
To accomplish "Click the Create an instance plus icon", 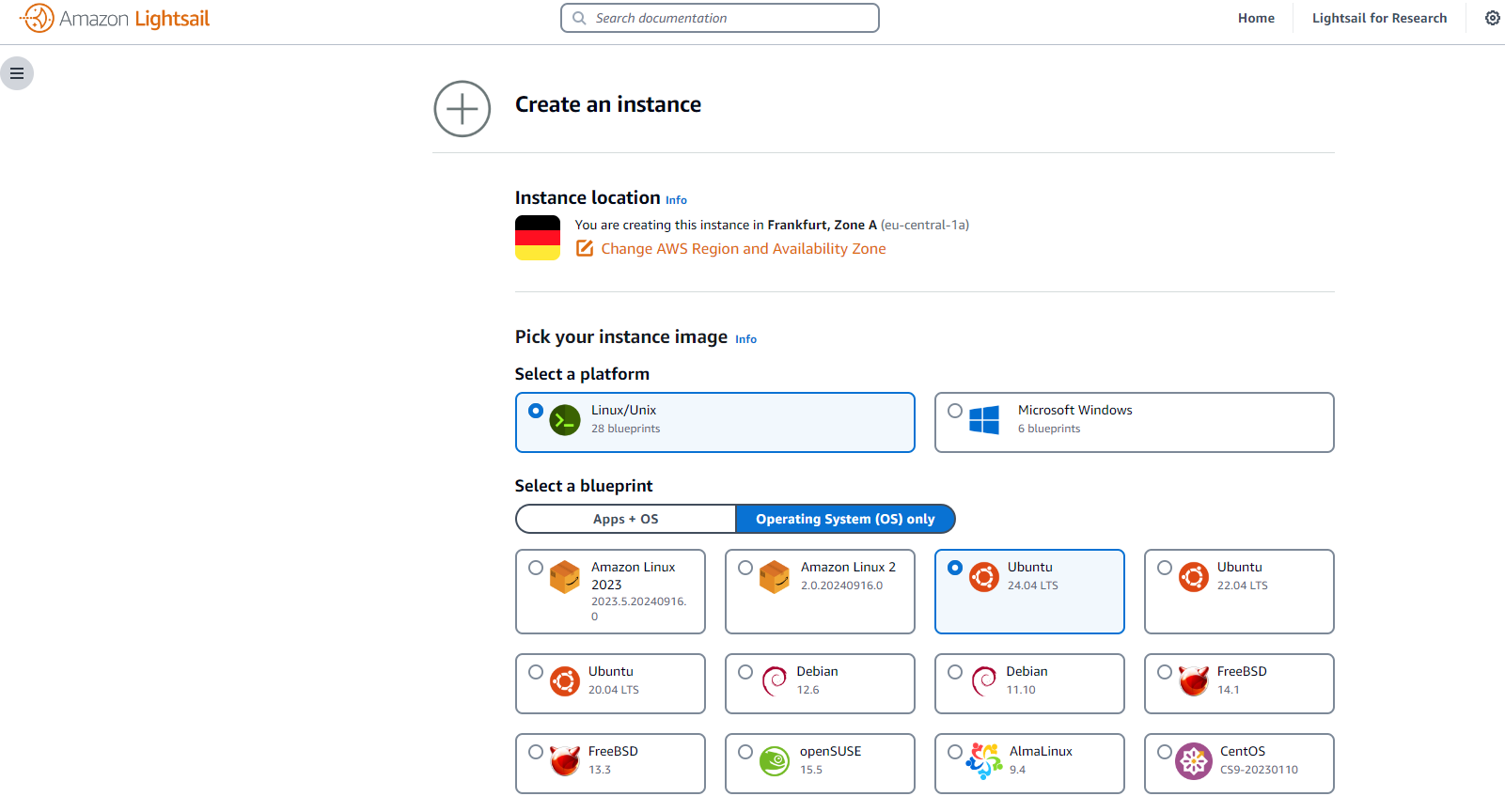I will tap(462, 109).
